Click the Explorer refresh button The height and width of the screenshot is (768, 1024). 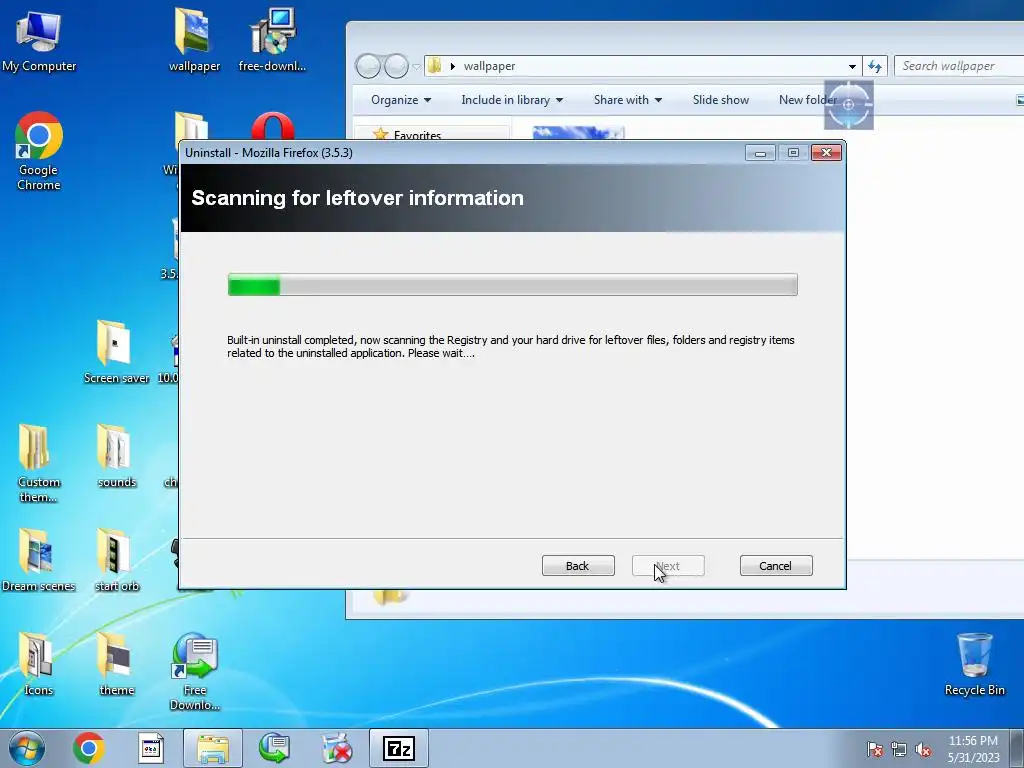874,66
